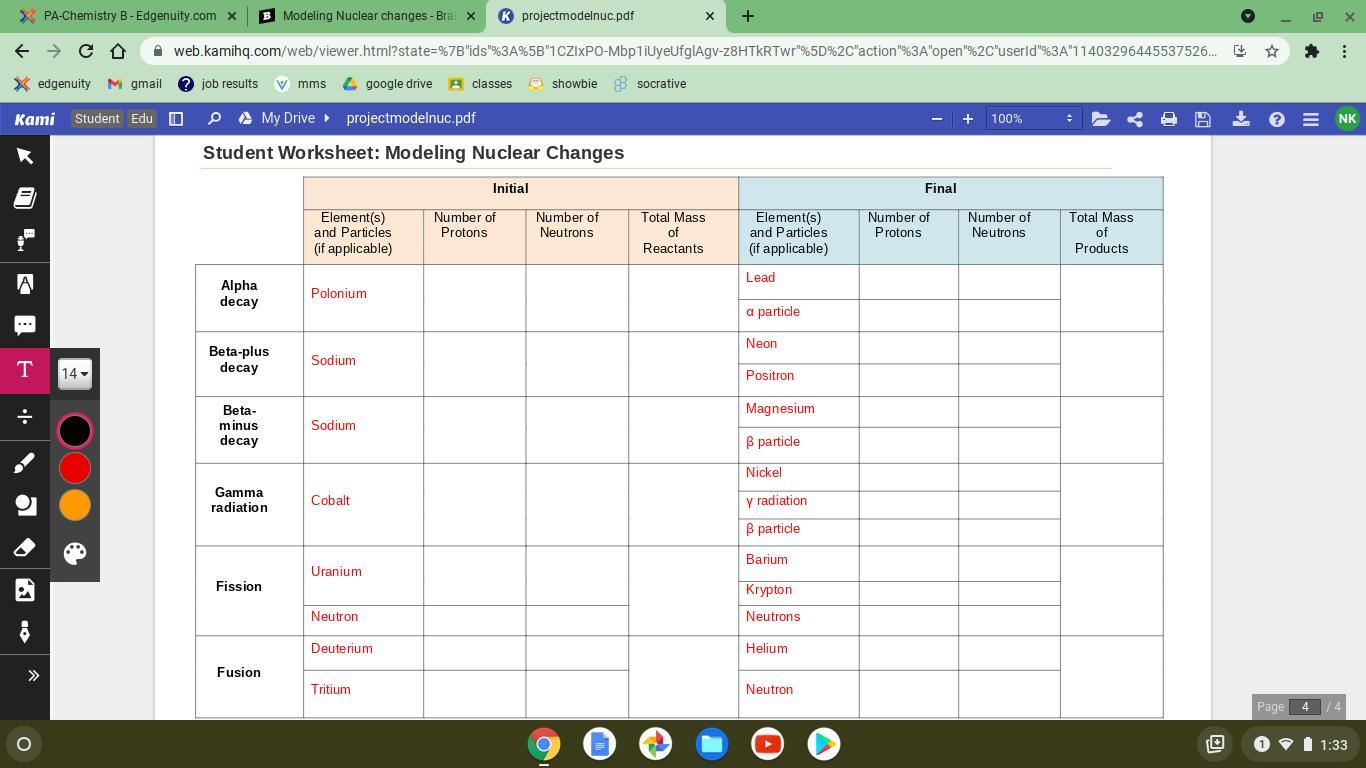Screen dimensions: 1366x768
Task: Bookmark this page with the star
Action: [x=1272, y=51]
